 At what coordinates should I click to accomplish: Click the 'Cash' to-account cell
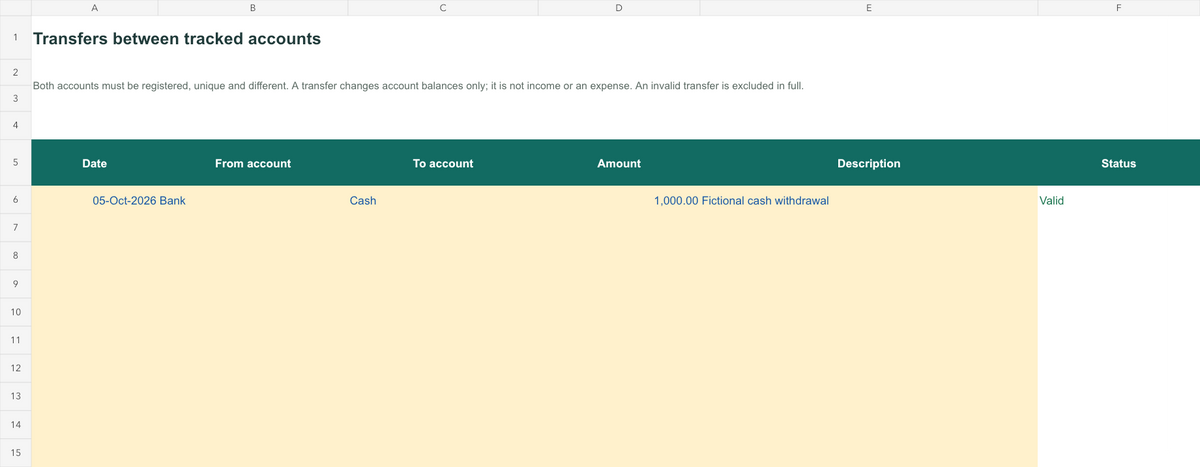(x=443, y=200)
